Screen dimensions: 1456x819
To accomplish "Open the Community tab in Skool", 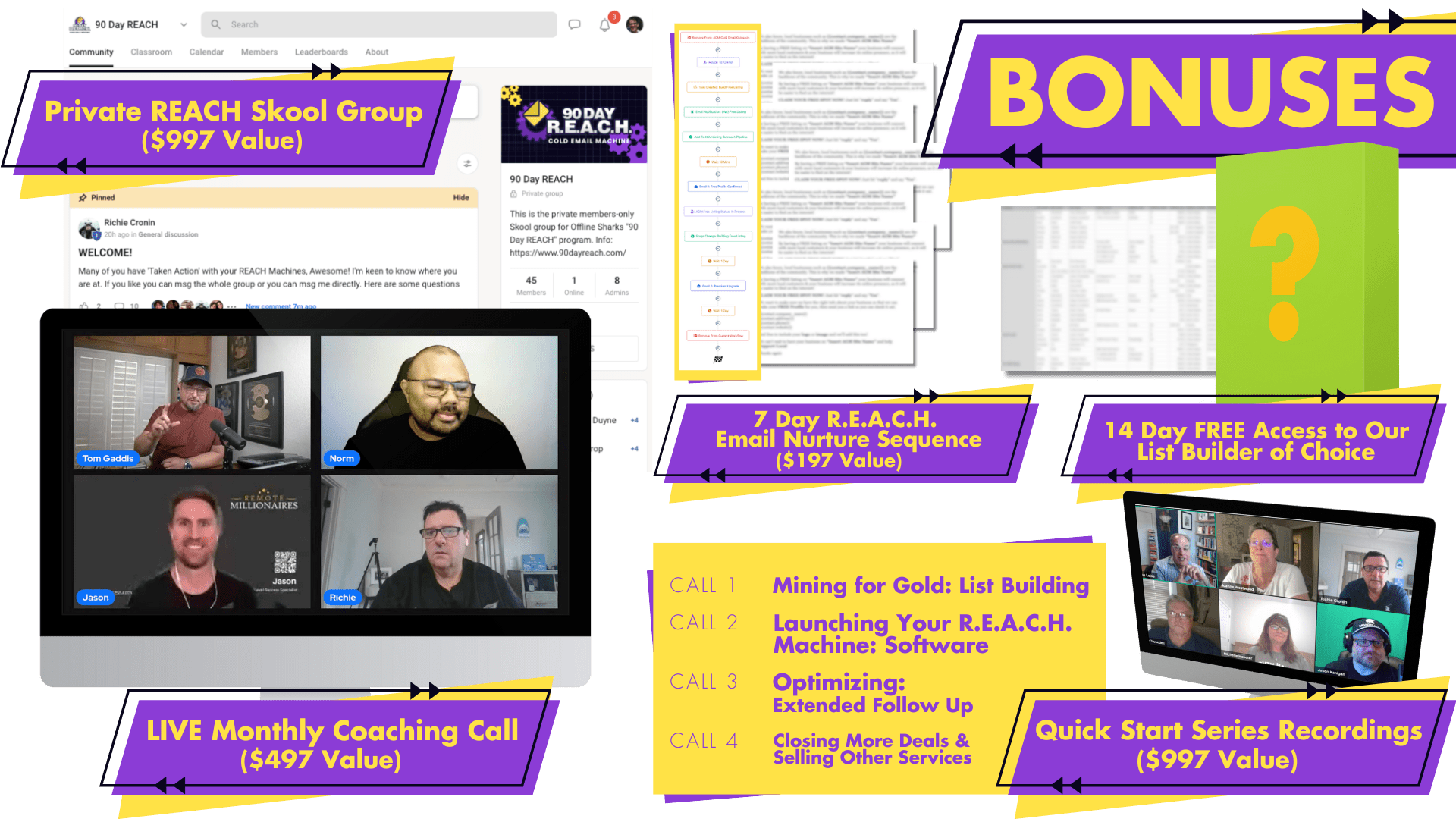I will (x=96, y=52).
